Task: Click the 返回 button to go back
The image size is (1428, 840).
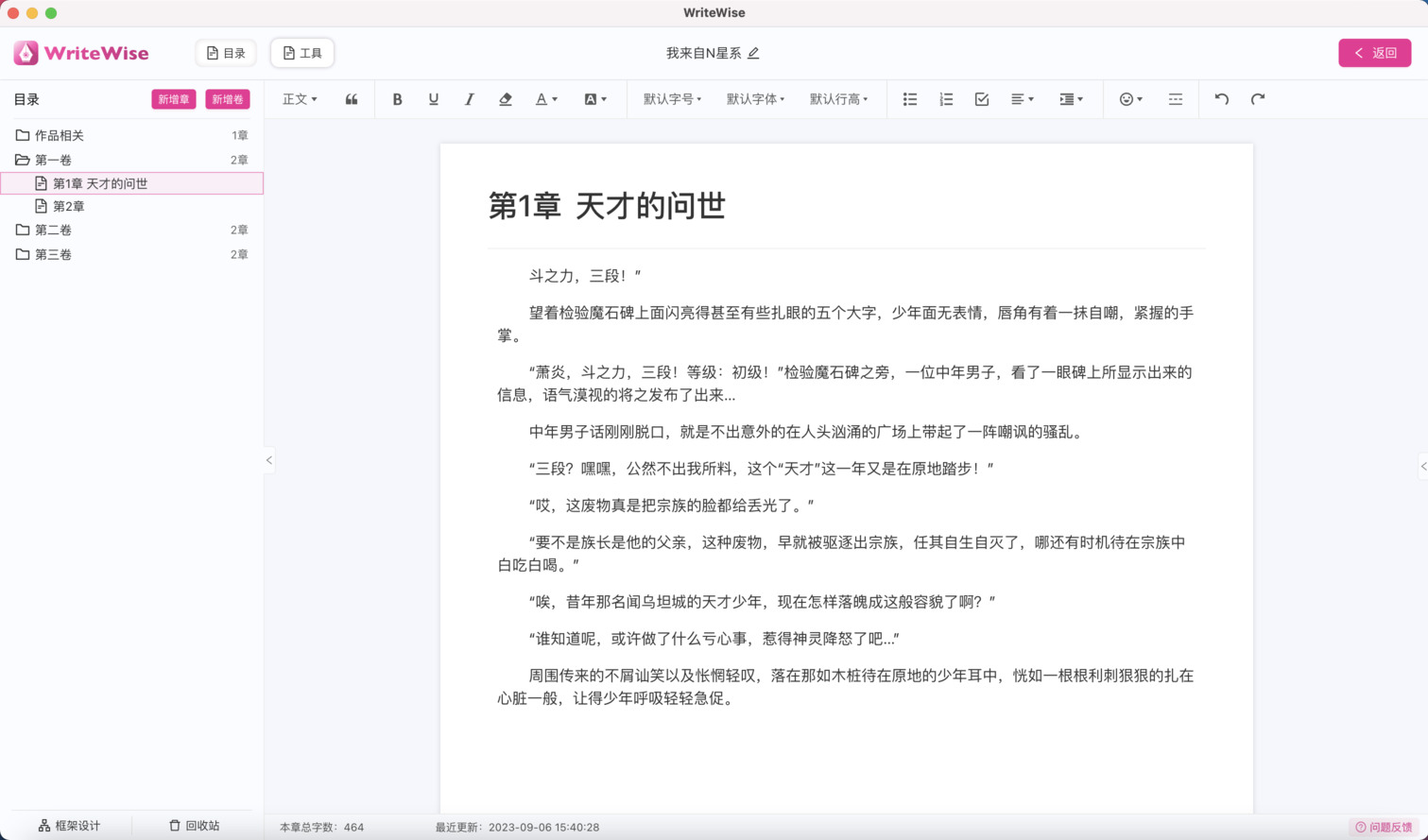Action: pos(1374,53)
